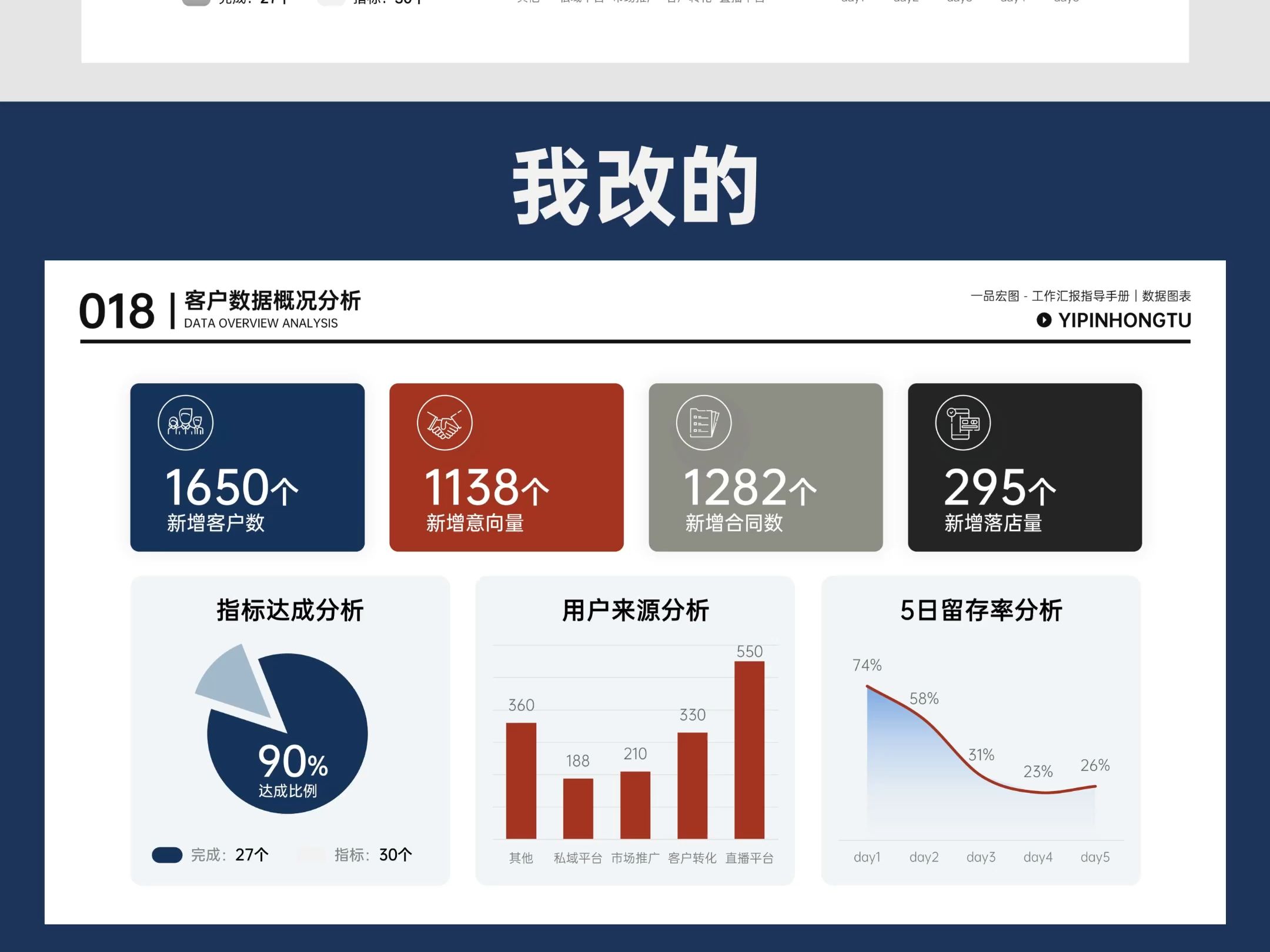1270x952 pixels.
Task: Click the day1 axis label
Action: (x=867, y=857)
